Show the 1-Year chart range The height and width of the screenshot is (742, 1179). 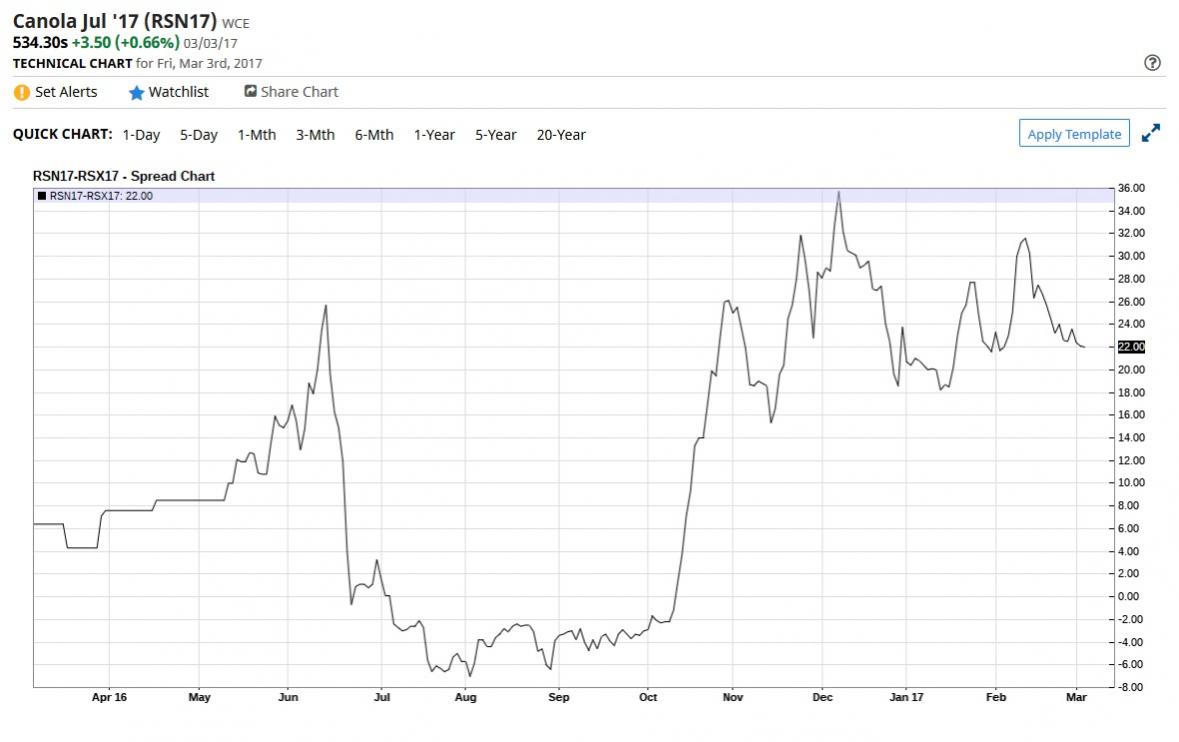[x=434, y=135]
